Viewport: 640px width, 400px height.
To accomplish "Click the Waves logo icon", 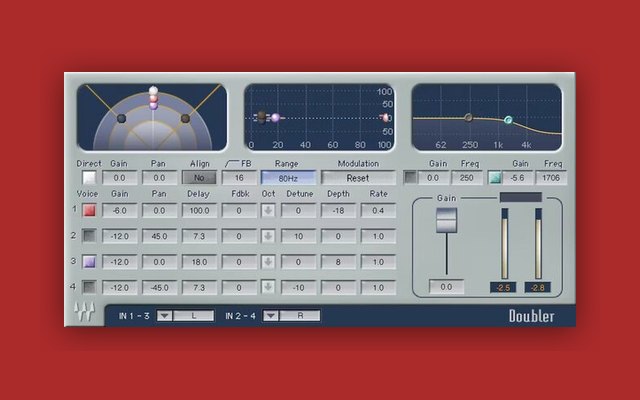I will click(x=84, y=312).
